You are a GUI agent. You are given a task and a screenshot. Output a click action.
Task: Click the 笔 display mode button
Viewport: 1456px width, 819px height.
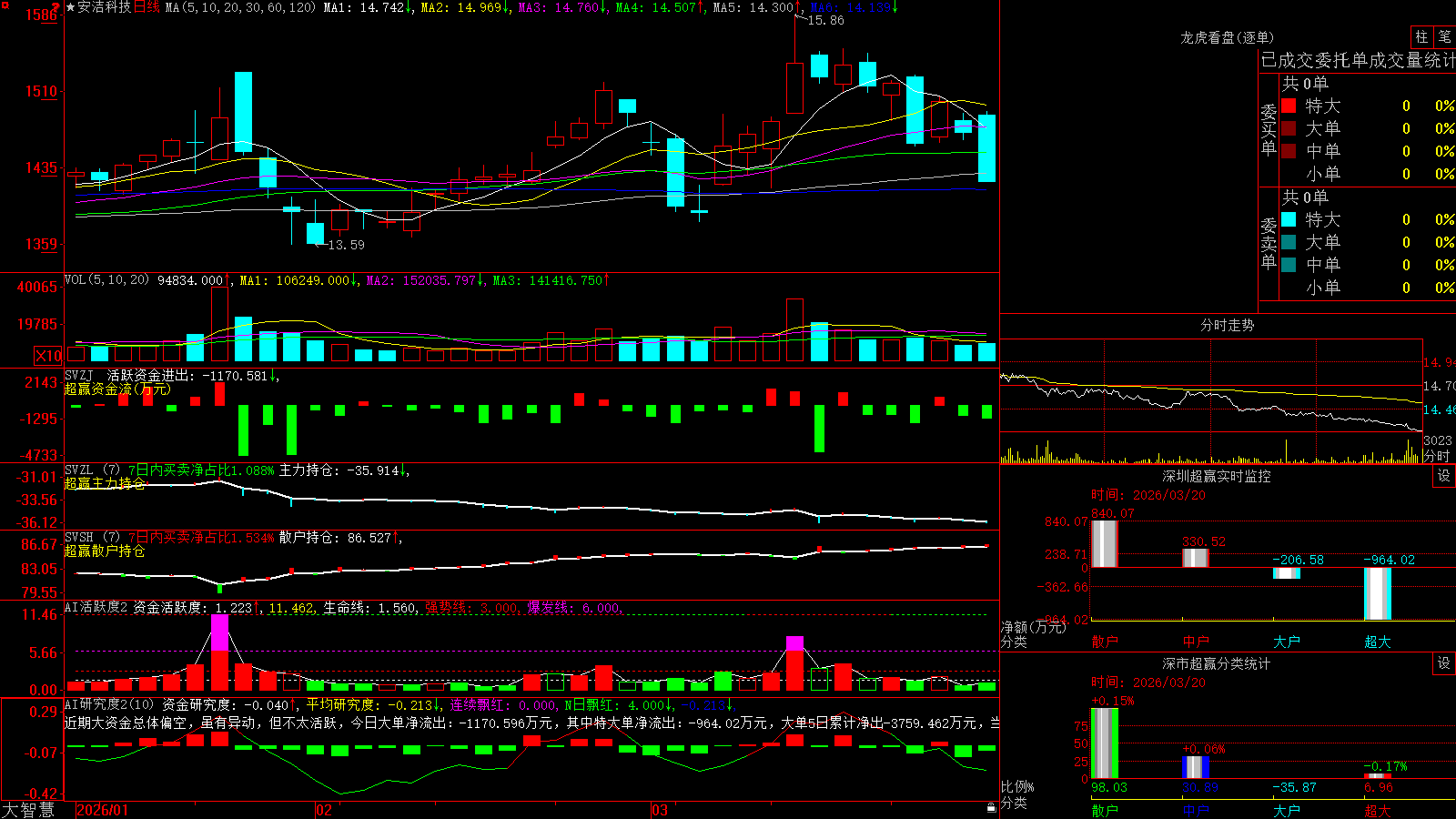pyautogui.click(x=1445, y=36)
